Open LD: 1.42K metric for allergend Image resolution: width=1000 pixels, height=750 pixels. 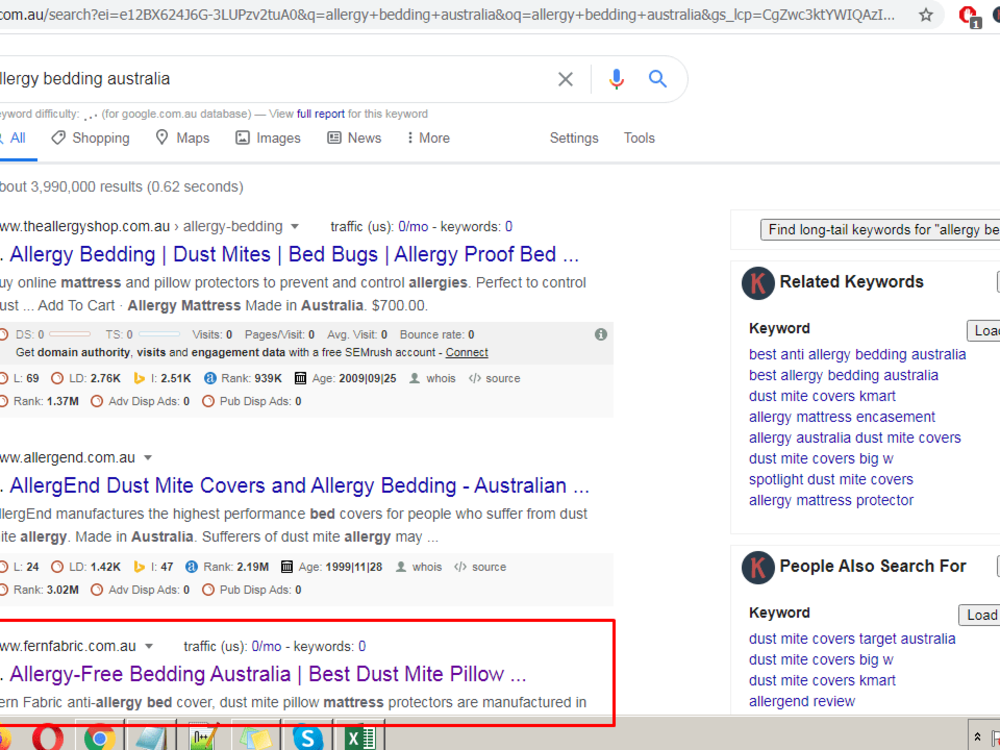coord(85,567)
